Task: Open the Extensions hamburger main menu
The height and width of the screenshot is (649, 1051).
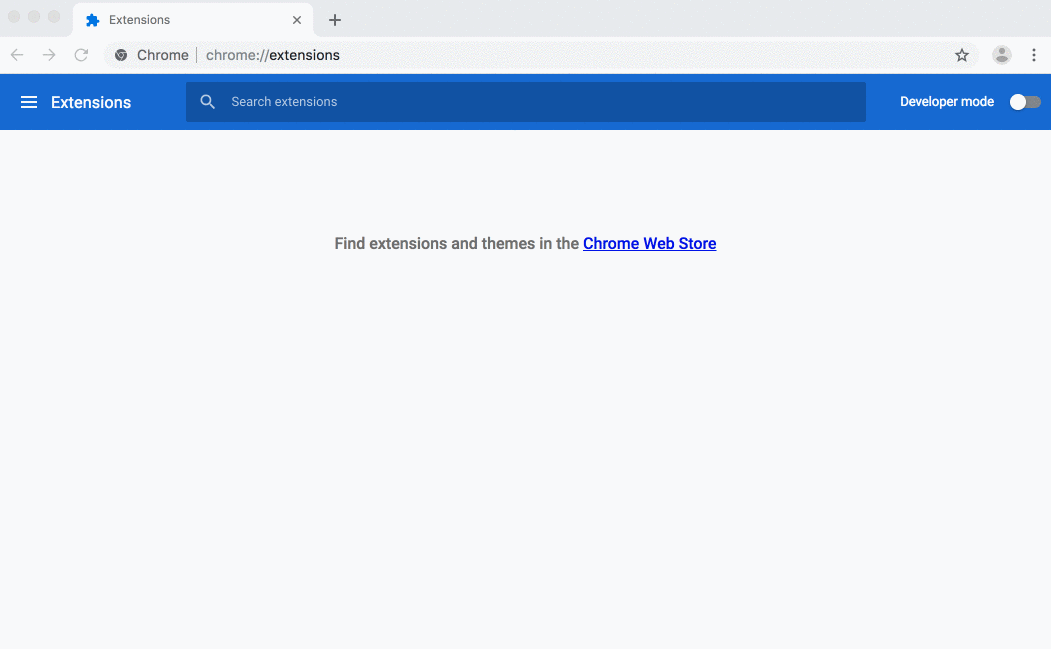Action: pyautogui.click(x=29, y=102)
